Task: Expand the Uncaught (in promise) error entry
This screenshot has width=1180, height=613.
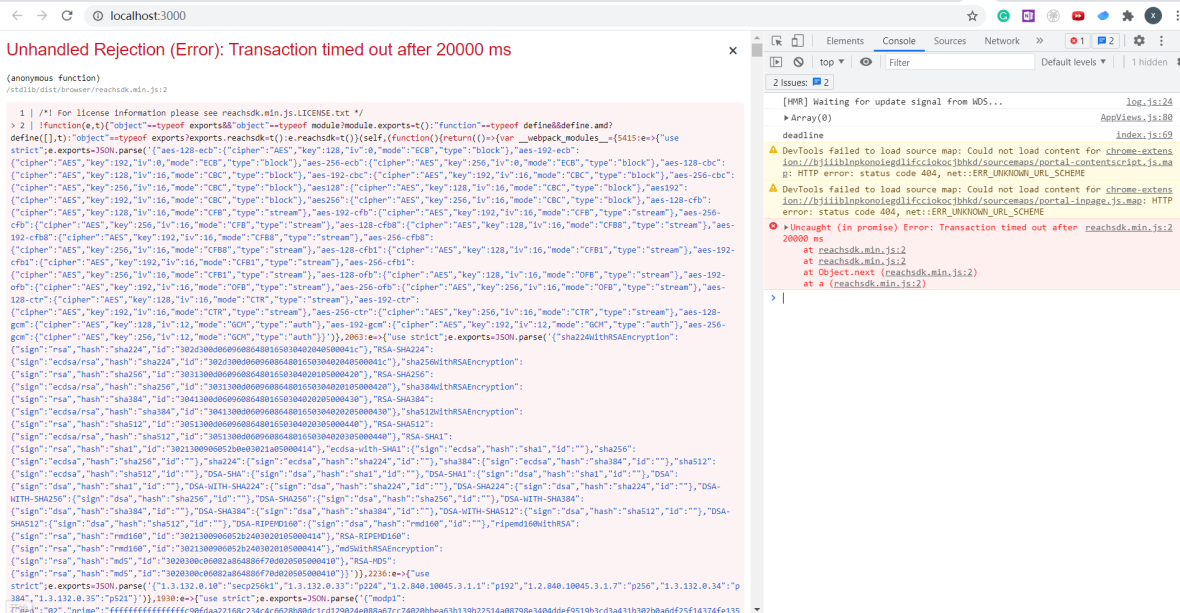Action: [786, 227]
